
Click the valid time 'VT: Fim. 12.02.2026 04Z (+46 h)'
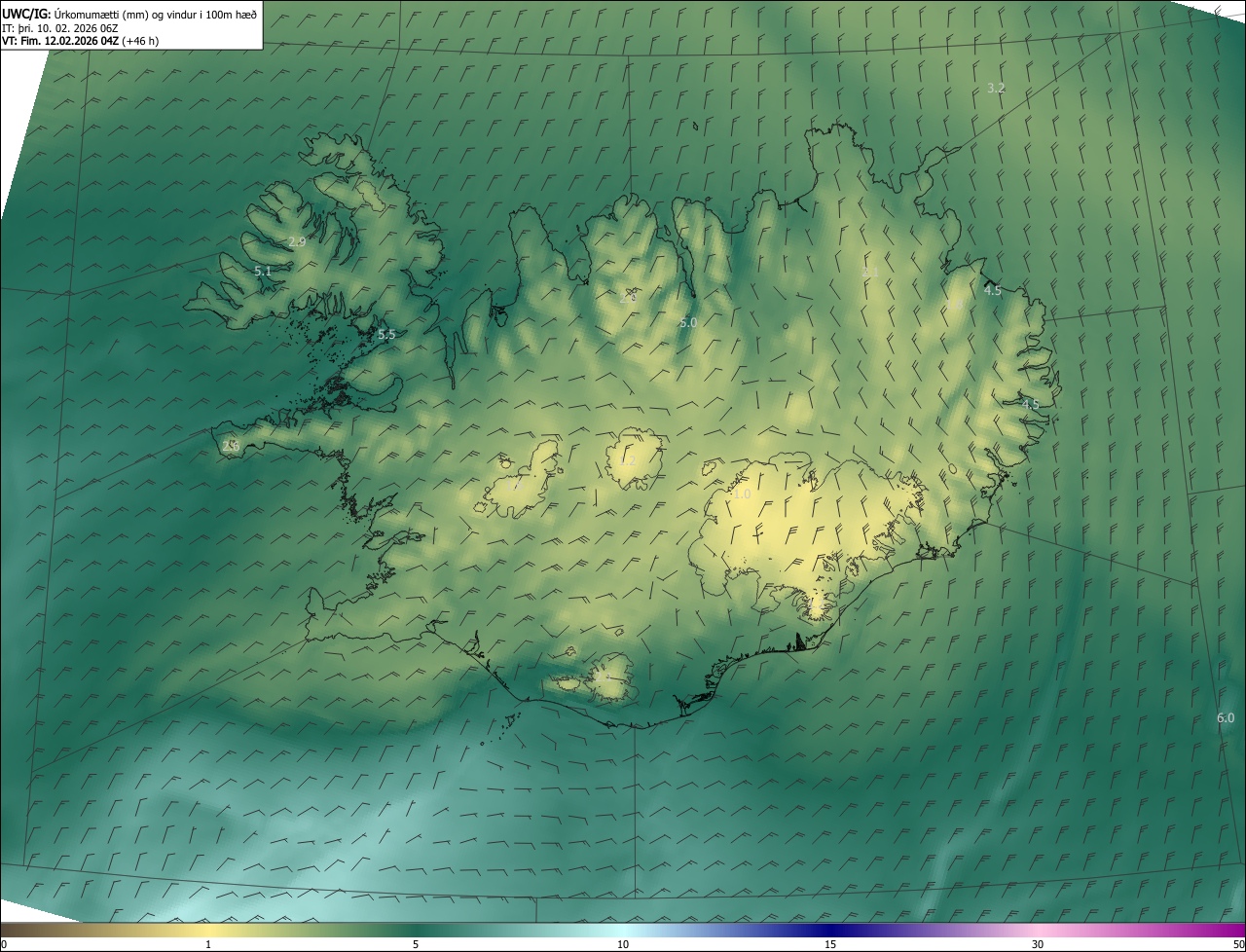tap(80, 41)
